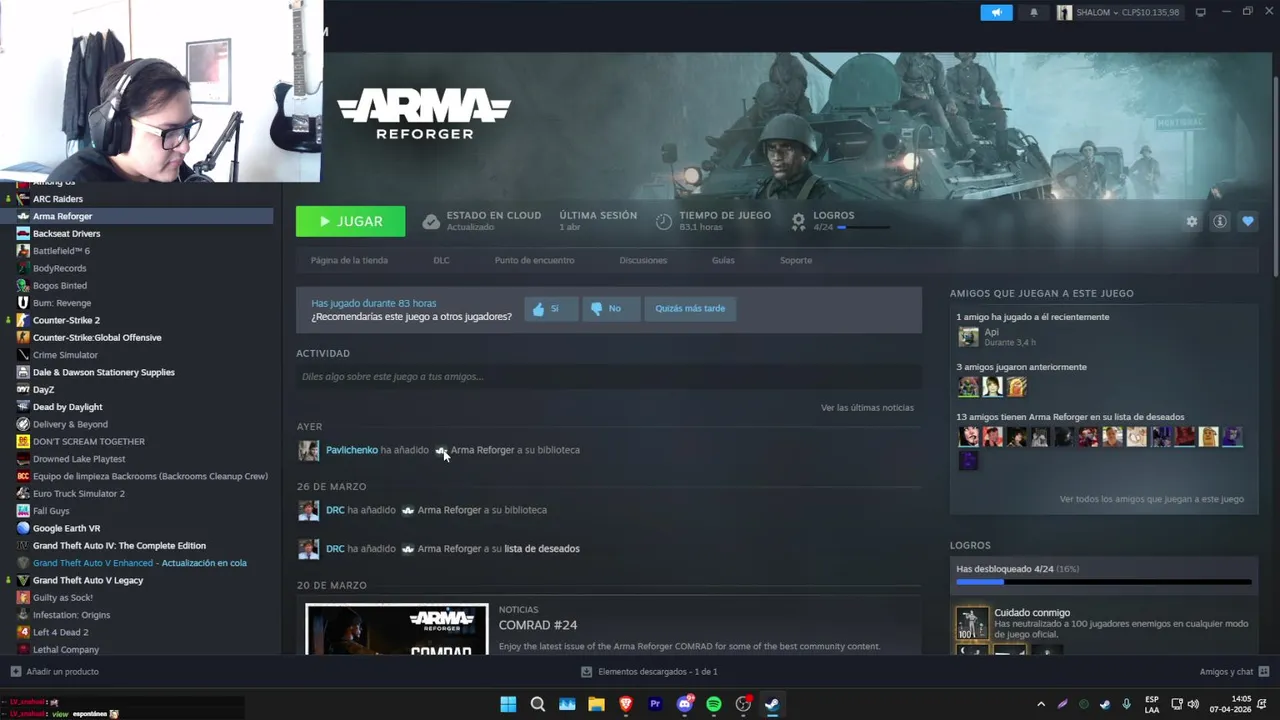
Task: Open Windows taskbar search icon
Action: (538, 704)
